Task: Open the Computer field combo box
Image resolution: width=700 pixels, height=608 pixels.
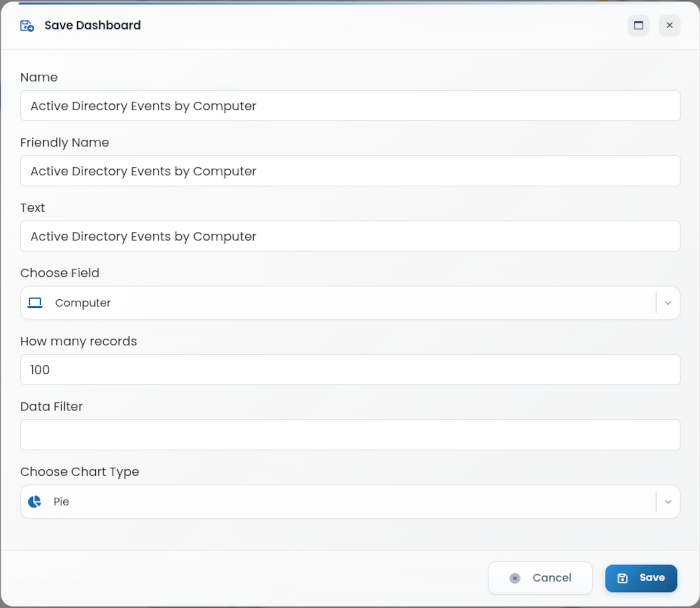Action: (x=350, y=303)
